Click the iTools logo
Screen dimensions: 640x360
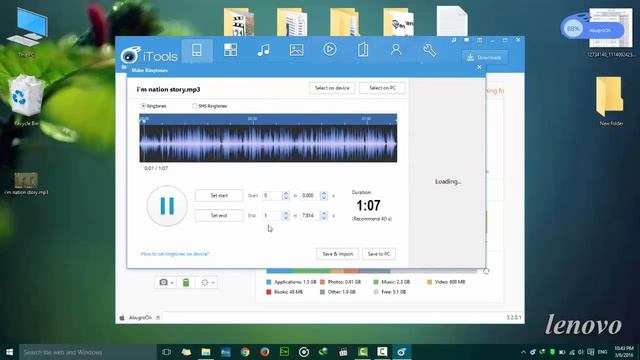tap(149, 55)
